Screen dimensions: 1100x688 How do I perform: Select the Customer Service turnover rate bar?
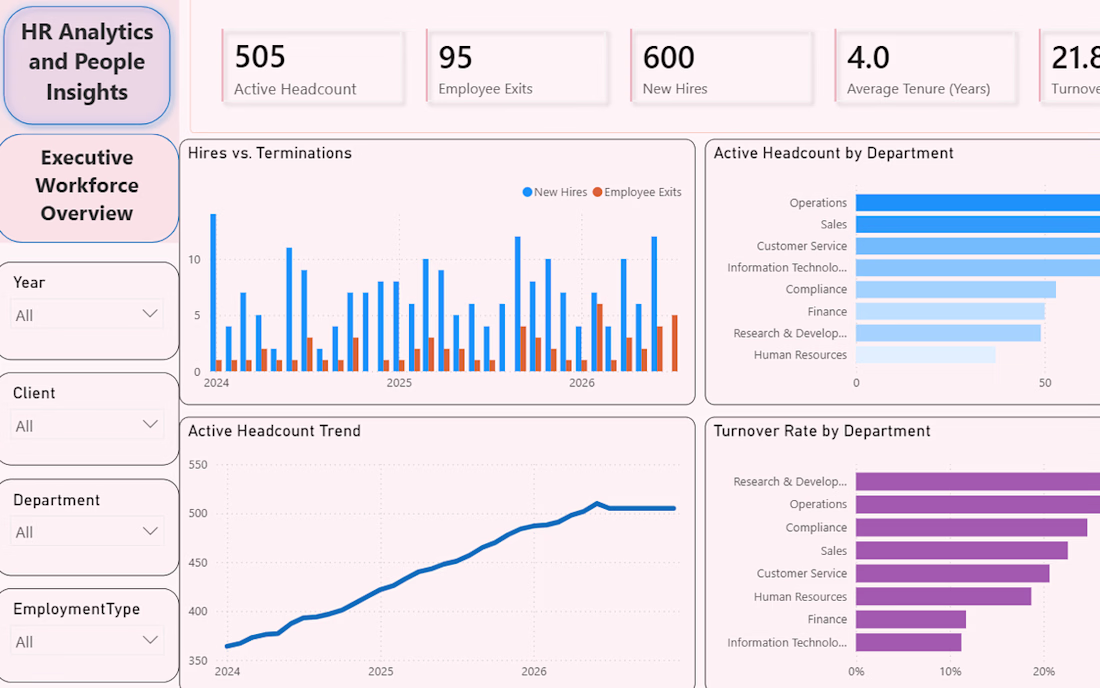pyautogui.click(x=953, y=573)
